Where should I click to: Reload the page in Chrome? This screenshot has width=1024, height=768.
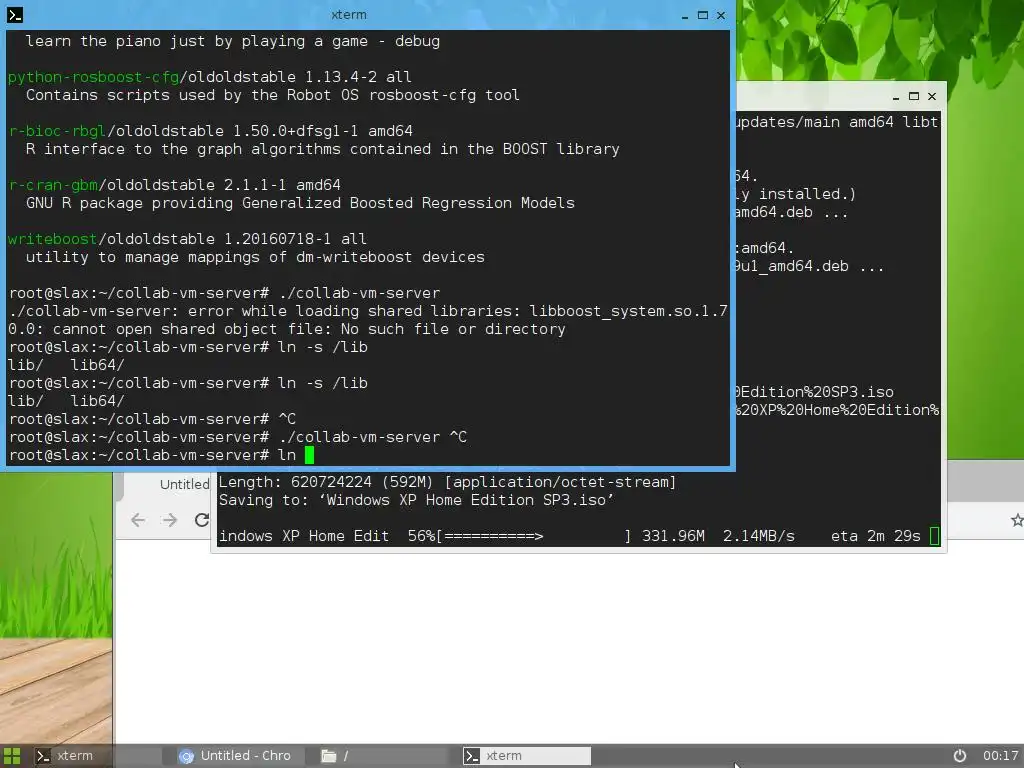(x=202, y=520)
